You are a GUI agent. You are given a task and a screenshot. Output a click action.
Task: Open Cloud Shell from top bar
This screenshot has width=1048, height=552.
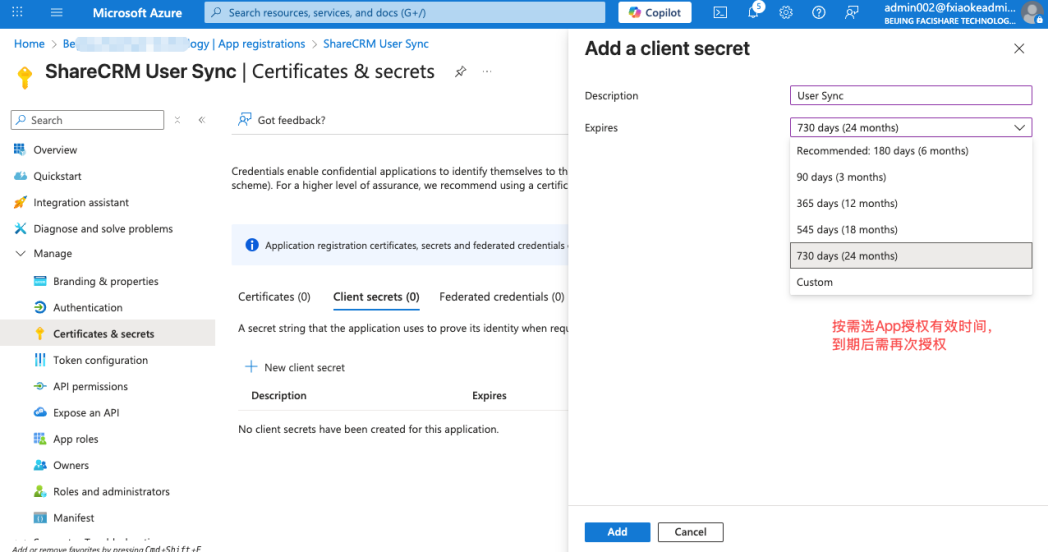(720, 13)
